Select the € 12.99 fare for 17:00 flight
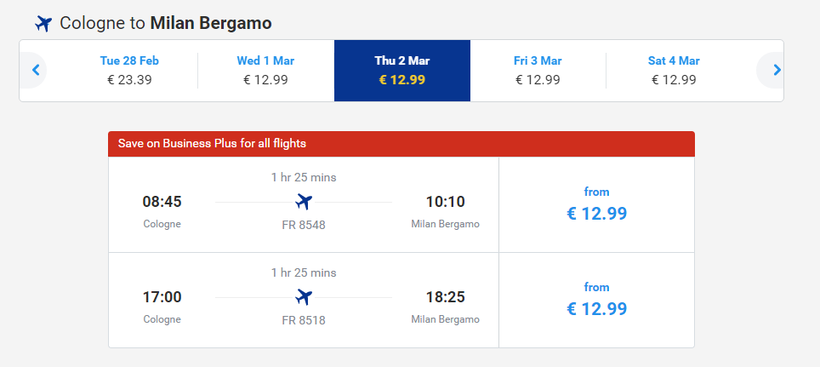 coord(597,300)
